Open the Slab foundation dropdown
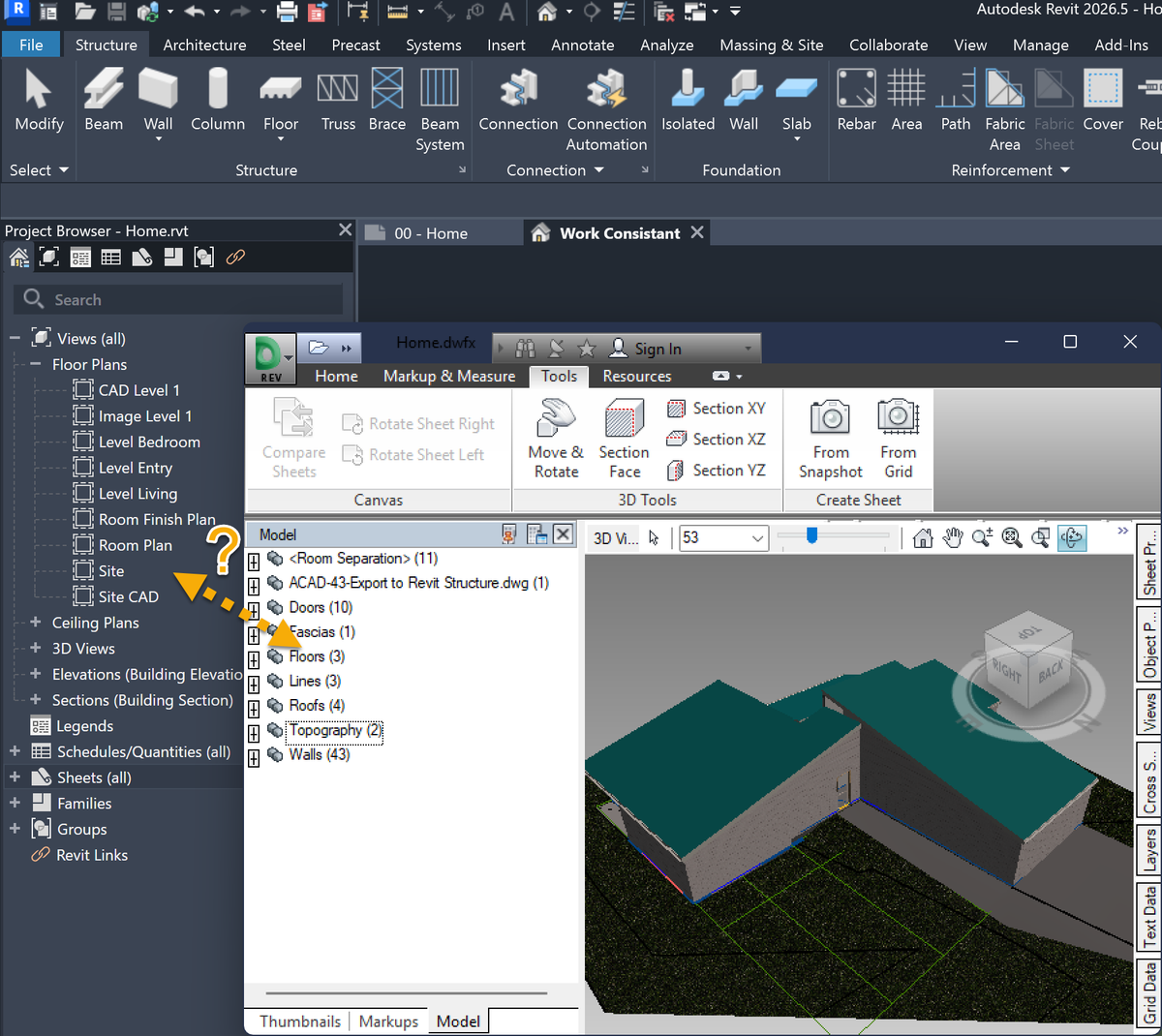The width and height of the screenshot is (1162, 1036). click(x=797, y=139)
